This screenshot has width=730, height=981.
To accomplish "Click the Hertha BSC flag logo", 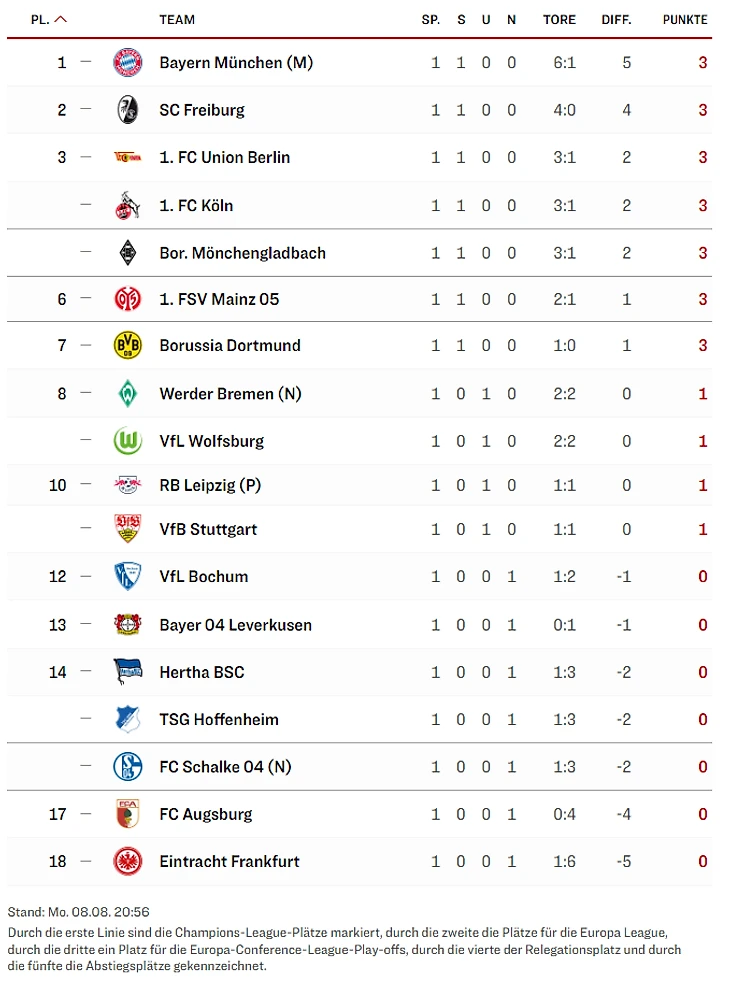I will (x=127, y=672).
